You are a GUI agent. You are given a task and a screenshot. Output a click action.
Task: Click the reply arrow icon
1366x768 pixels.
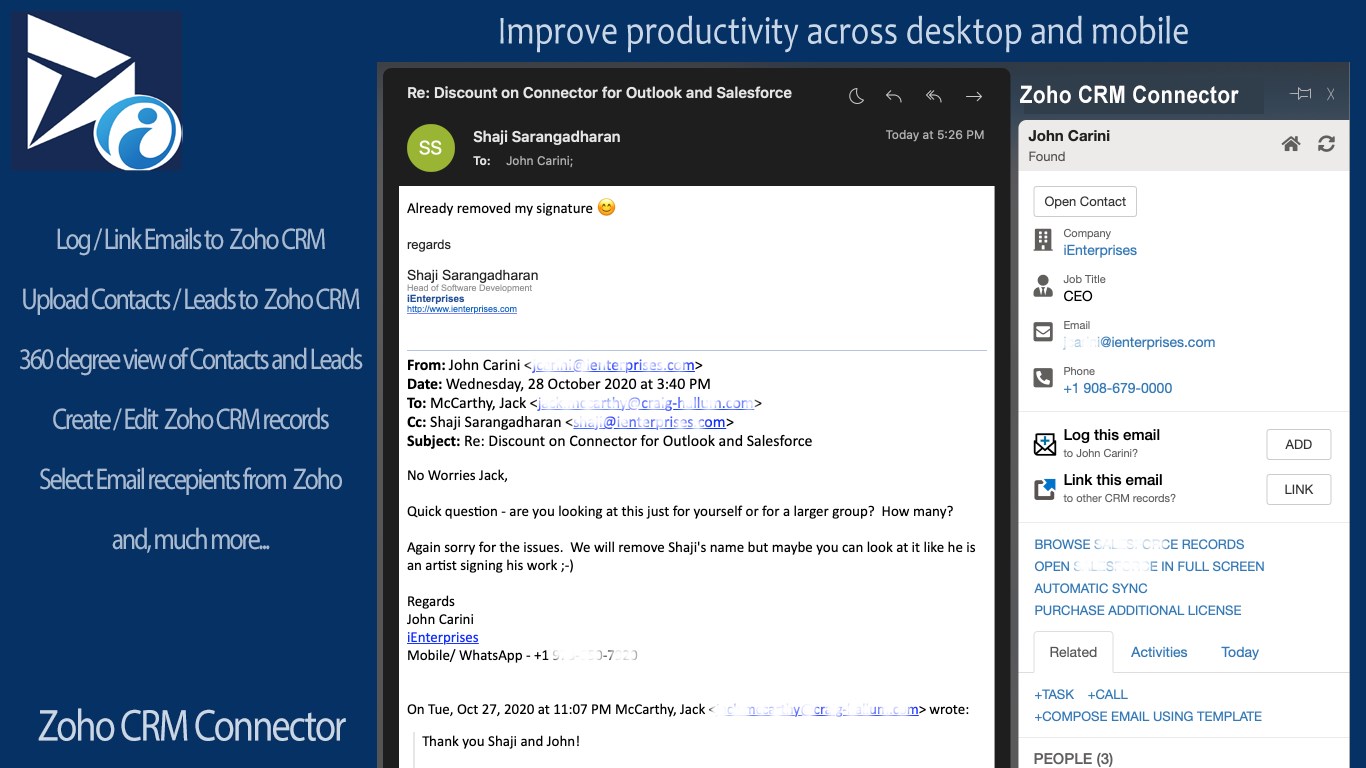point(894,97)
